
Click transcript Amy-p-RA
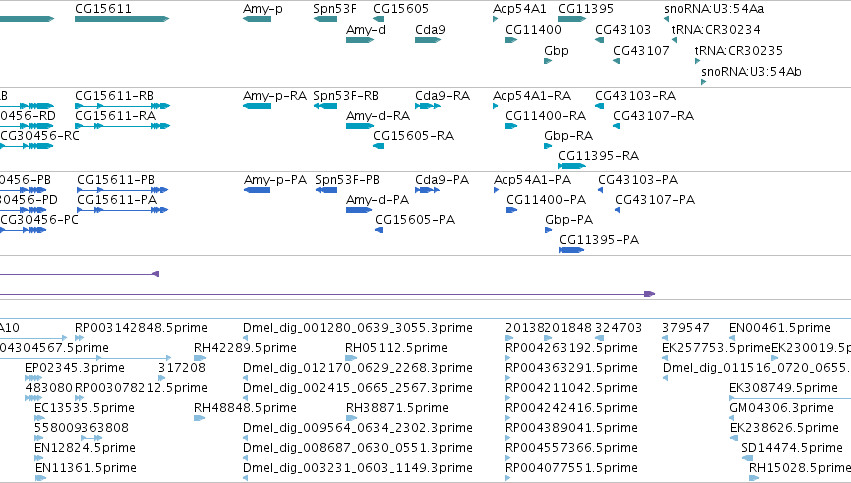pos(257,106)
